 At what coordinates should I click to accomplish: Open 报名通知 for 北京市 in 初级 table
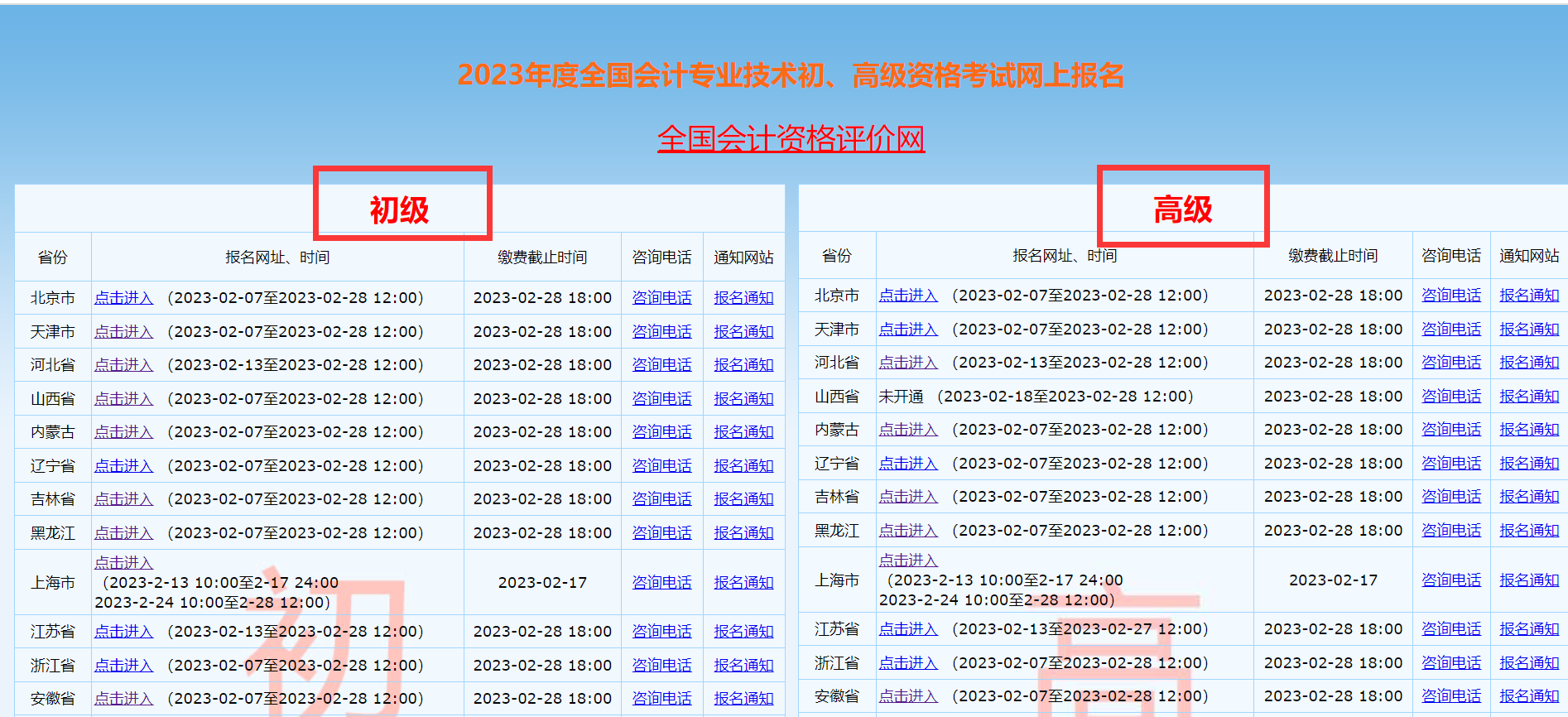[743, 298]
